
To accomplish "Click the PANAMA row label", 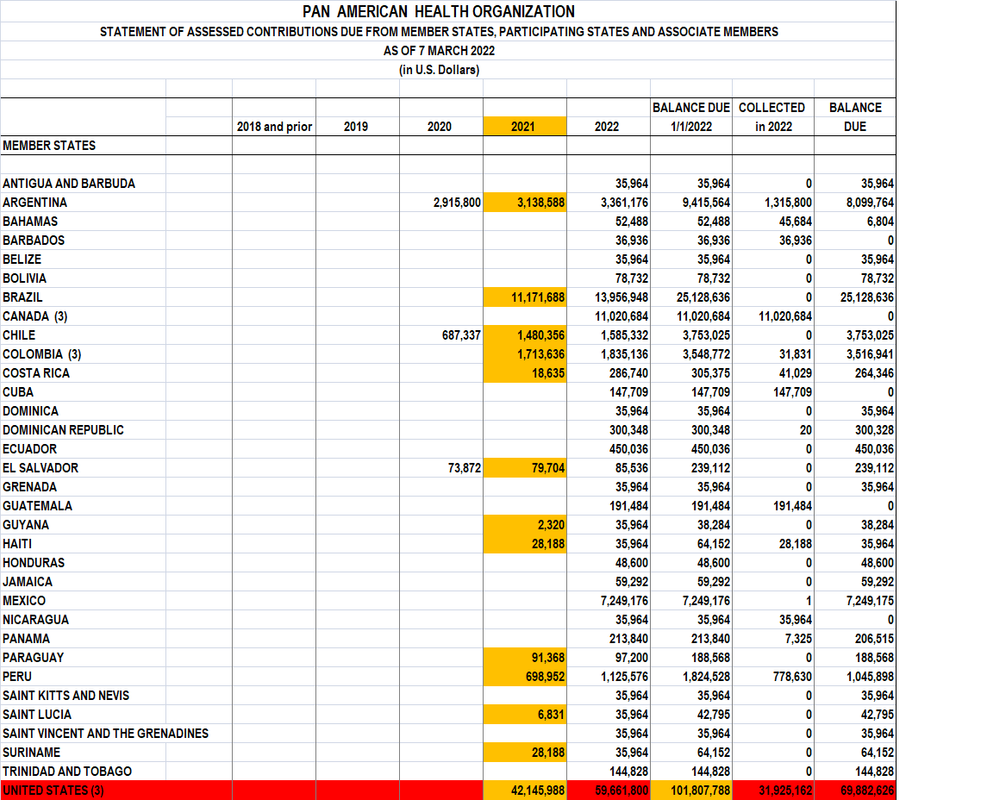I will pyautogui.click(x=26, y=640).
